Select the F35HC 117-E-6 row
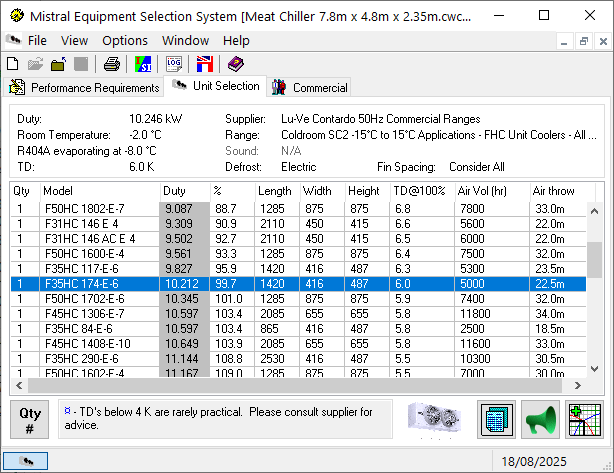614x473 pixels. pyautogui.click(x=298, y=269)
